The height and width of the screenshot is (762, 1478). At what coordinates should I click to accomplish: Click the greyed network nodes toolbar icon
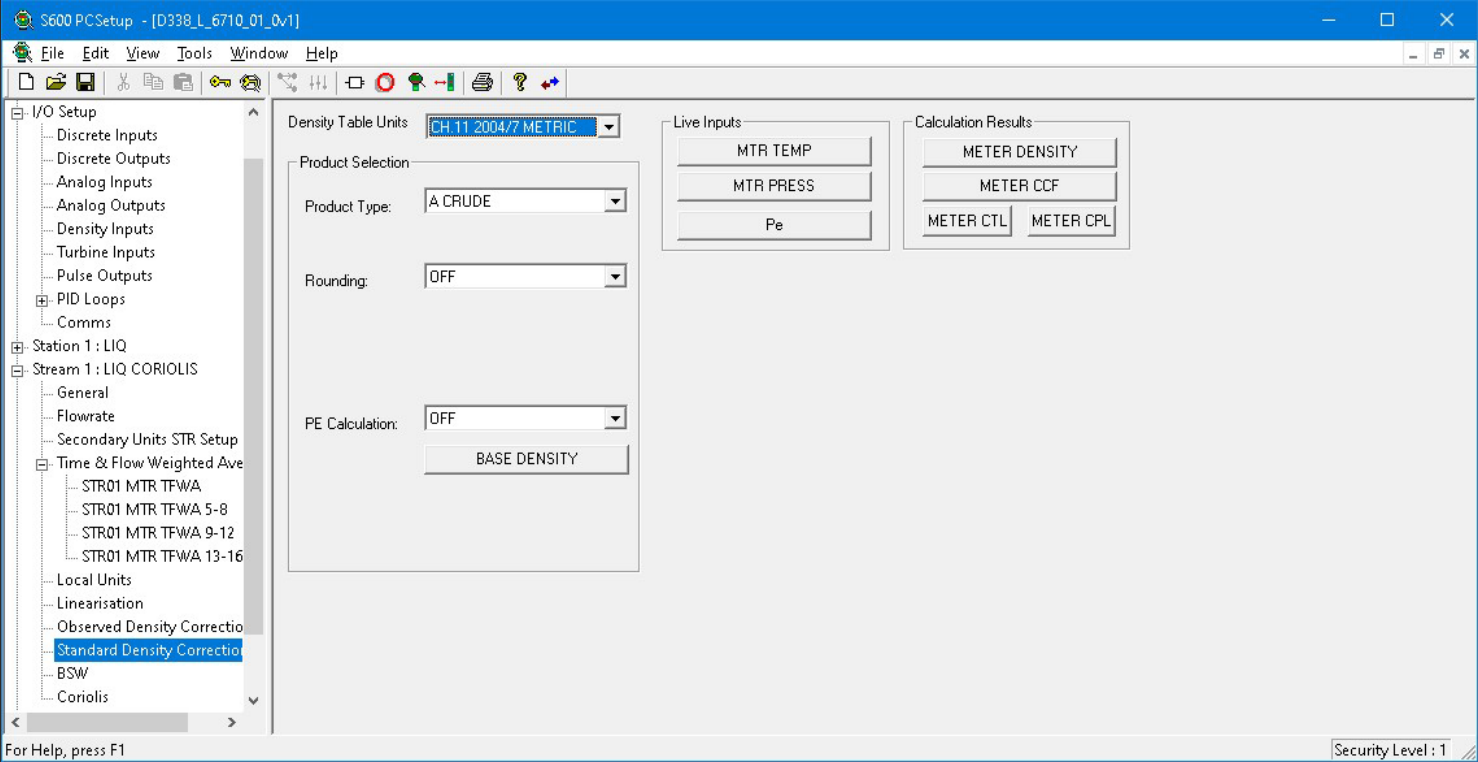288,82
